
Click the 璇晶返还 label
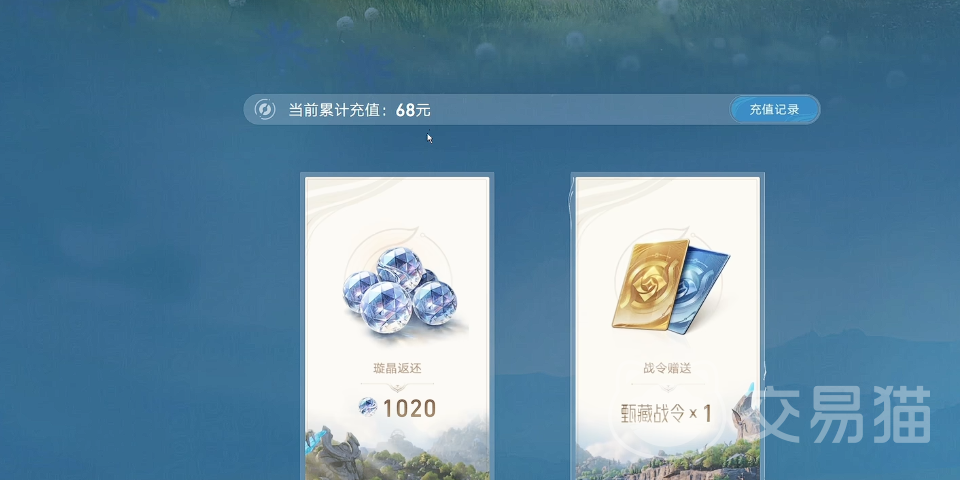point(397,369)
